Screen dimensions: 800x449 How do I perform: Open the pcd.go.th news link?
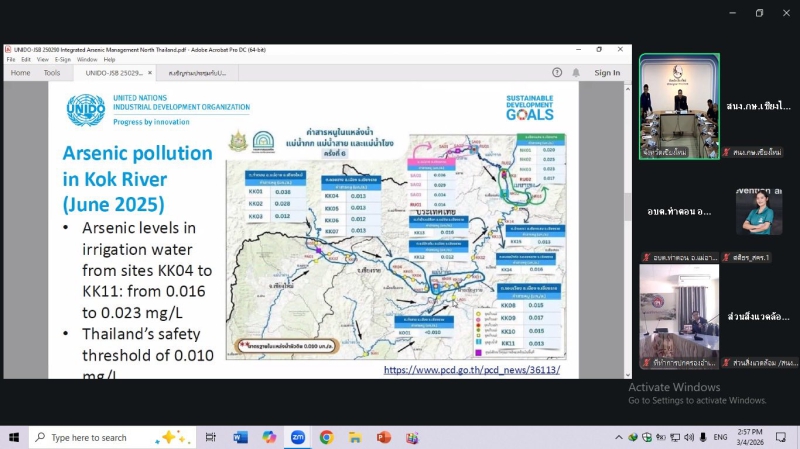click(472, 370)
